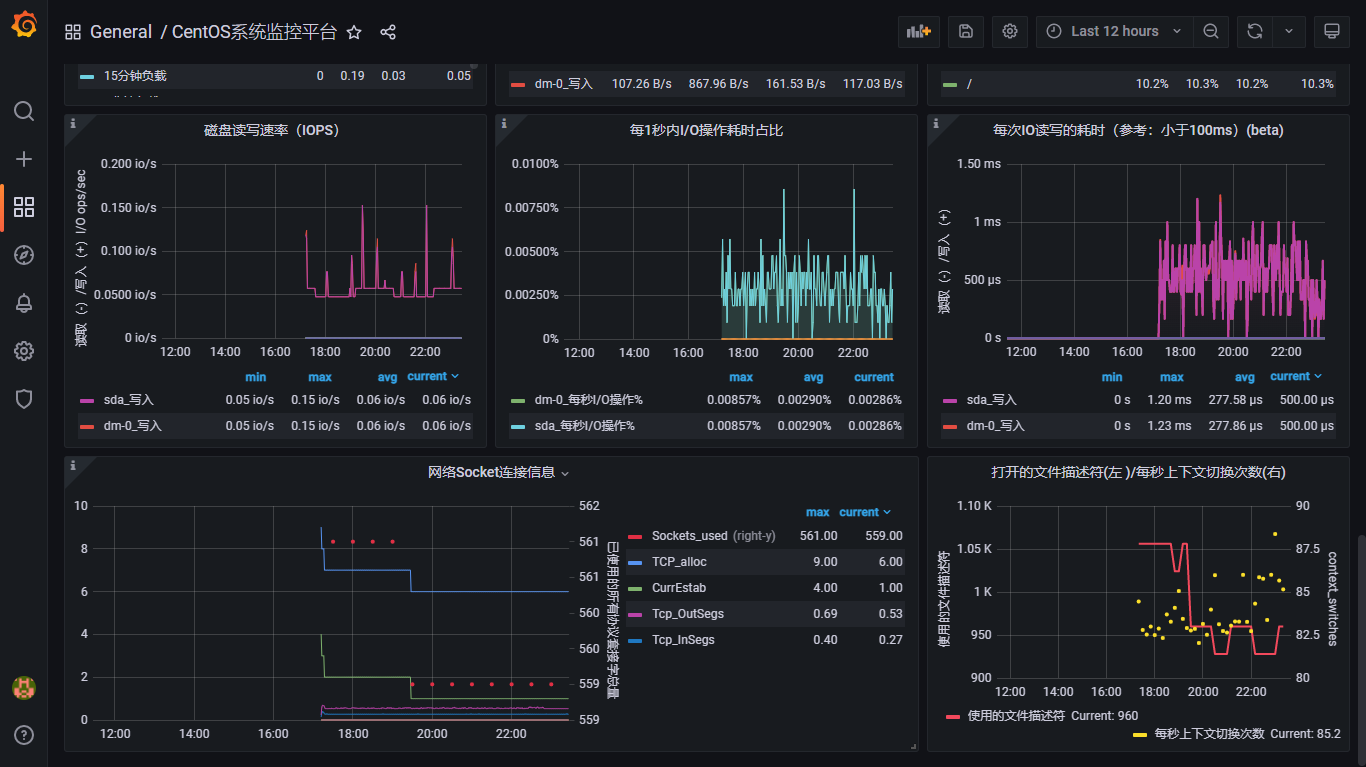Open the Search dashboards icon
Image resolution: width=1366 pixels, height=767 pixels.
coord(24,111)
